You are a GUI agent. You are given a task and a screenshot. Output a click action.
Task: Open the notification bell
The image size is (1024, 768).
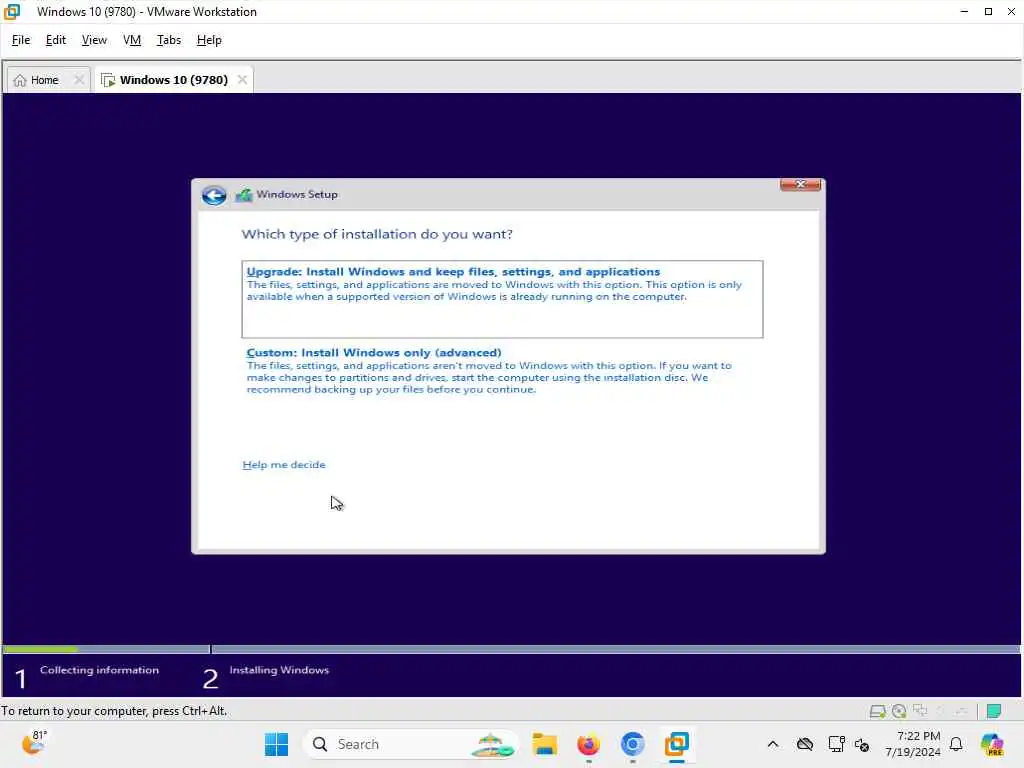956,744
